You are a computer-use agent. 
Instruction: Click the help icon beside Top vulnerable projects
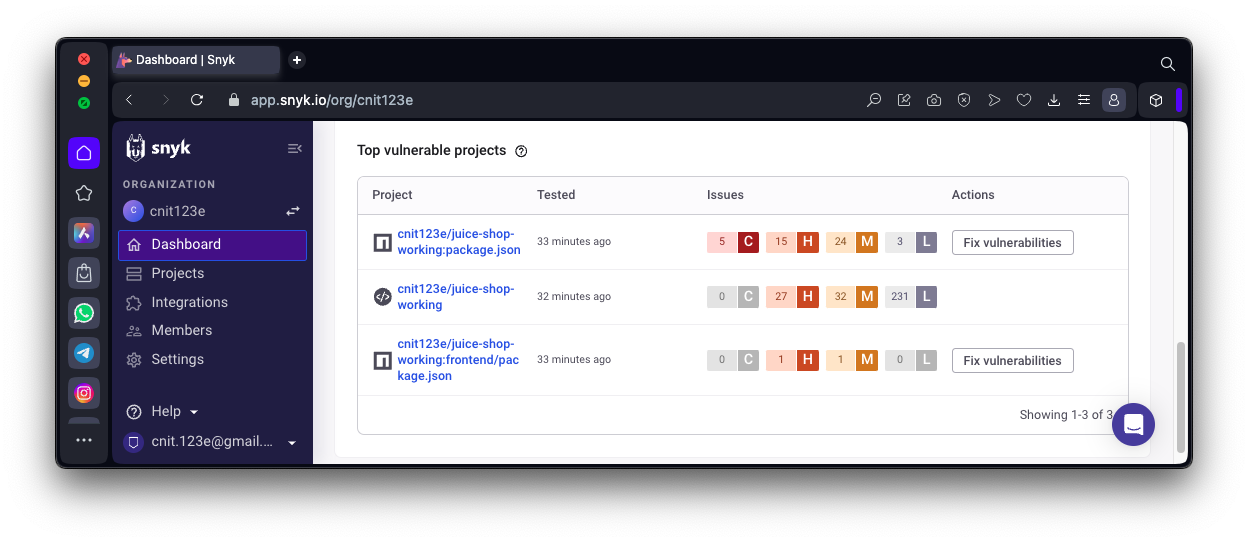[521, 151]
